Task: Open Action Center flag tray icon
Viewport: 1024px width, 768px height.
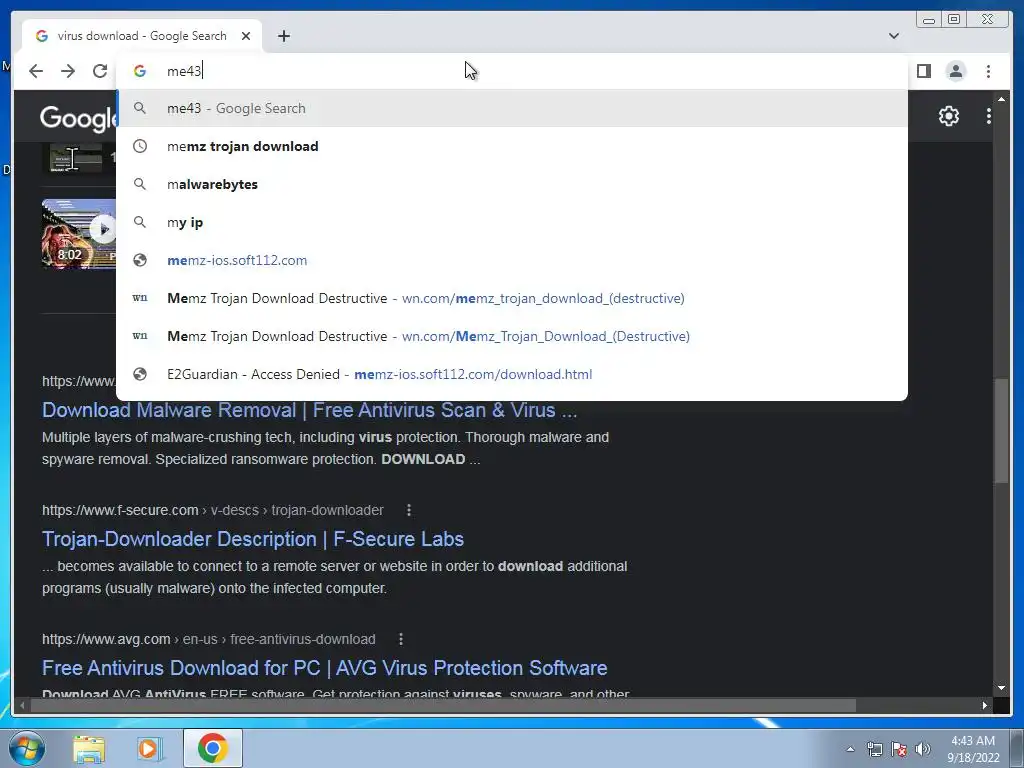Action: (x=899, y=749)
